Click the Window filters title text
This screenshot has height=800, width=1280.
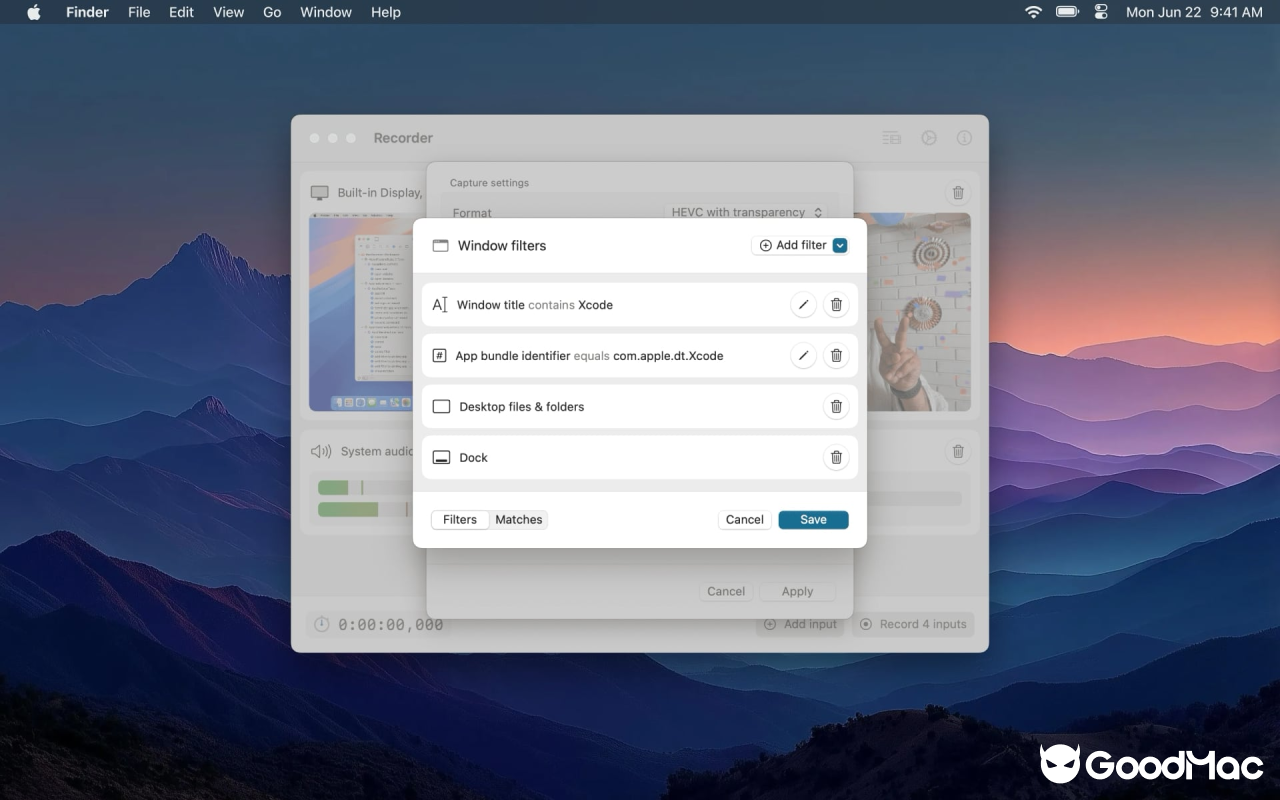tap(502, 245)
